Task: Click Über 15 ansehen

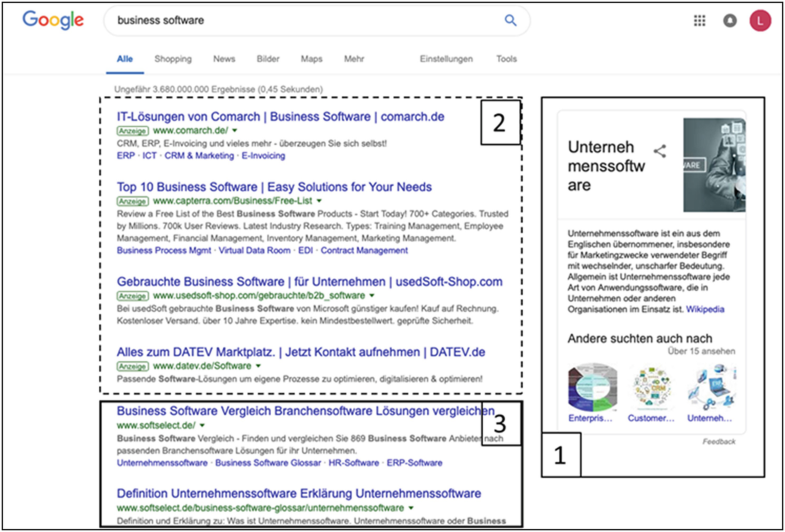Action: [701, 351]
